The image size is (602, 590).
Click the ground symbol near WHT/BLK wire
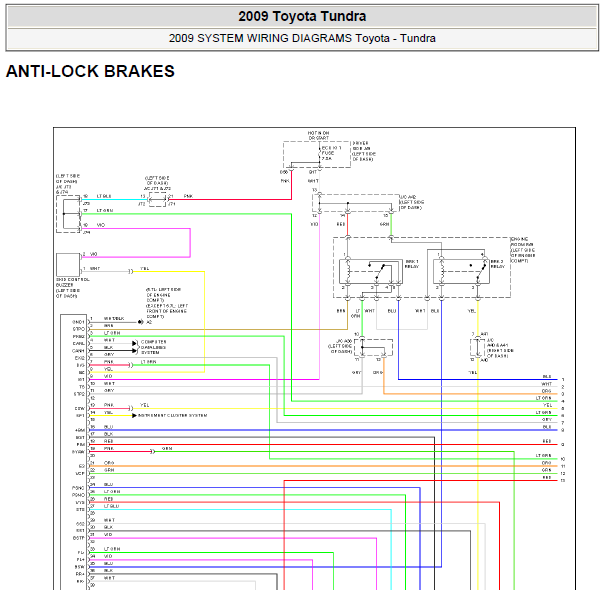(x=141, y=322)
